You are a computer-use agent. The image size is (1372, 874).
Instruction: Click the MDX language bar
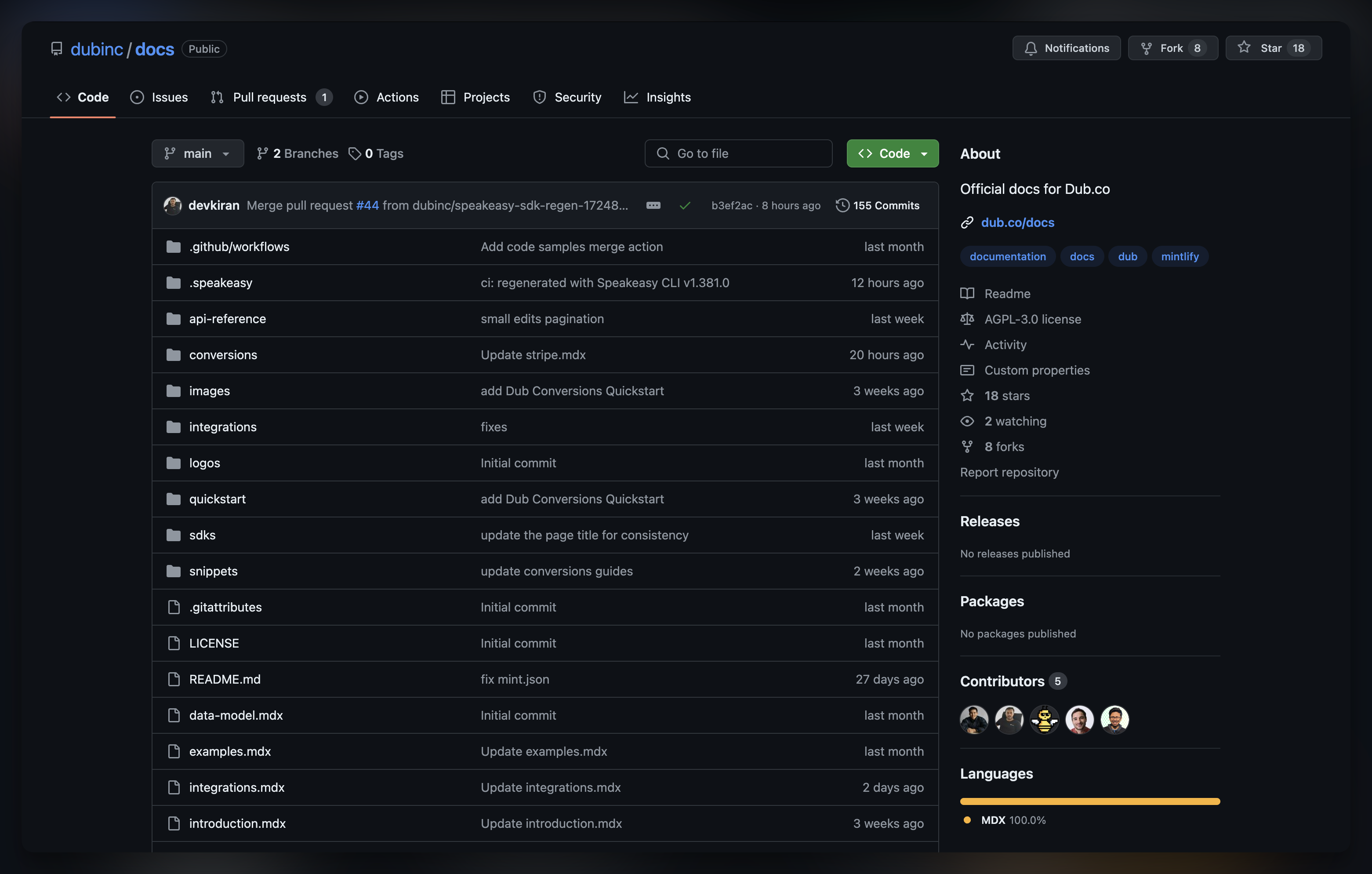1089,801
